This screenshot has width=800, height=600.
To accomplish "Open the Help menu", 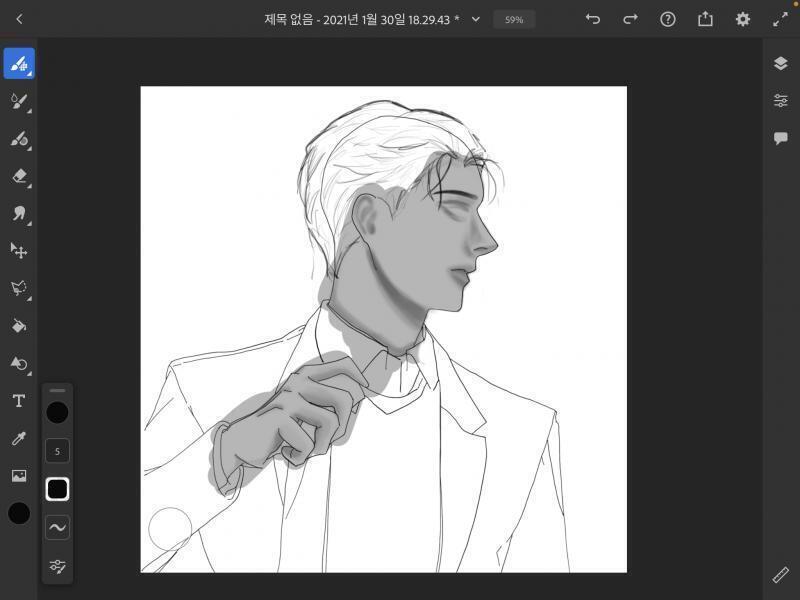I will point(668,19).
